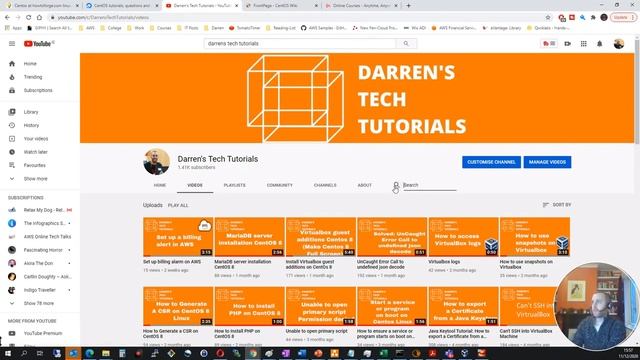
Task: Click the Chrome Update button
Action: [x=623, y=18]
